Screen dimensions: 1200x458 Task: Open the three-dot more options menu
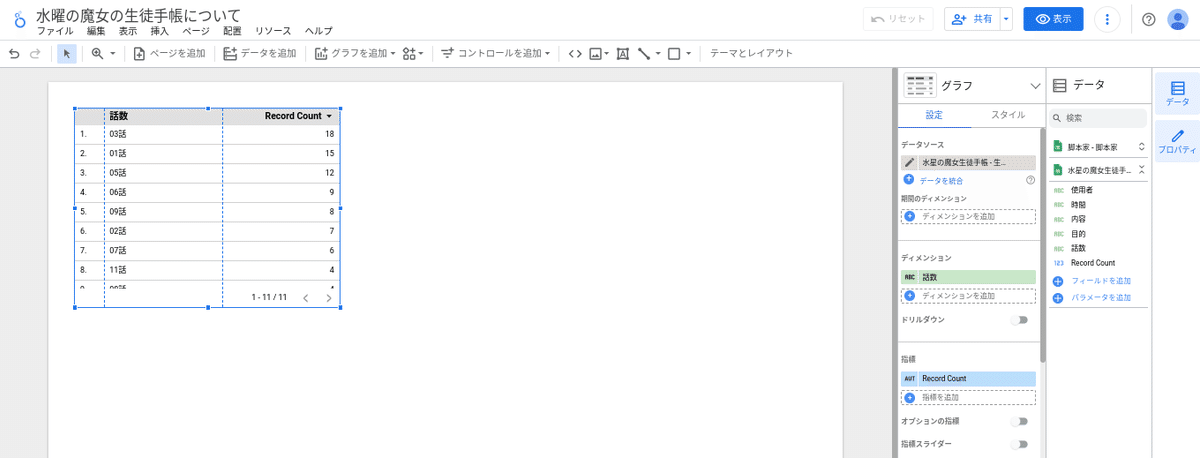coord(1107,19)
